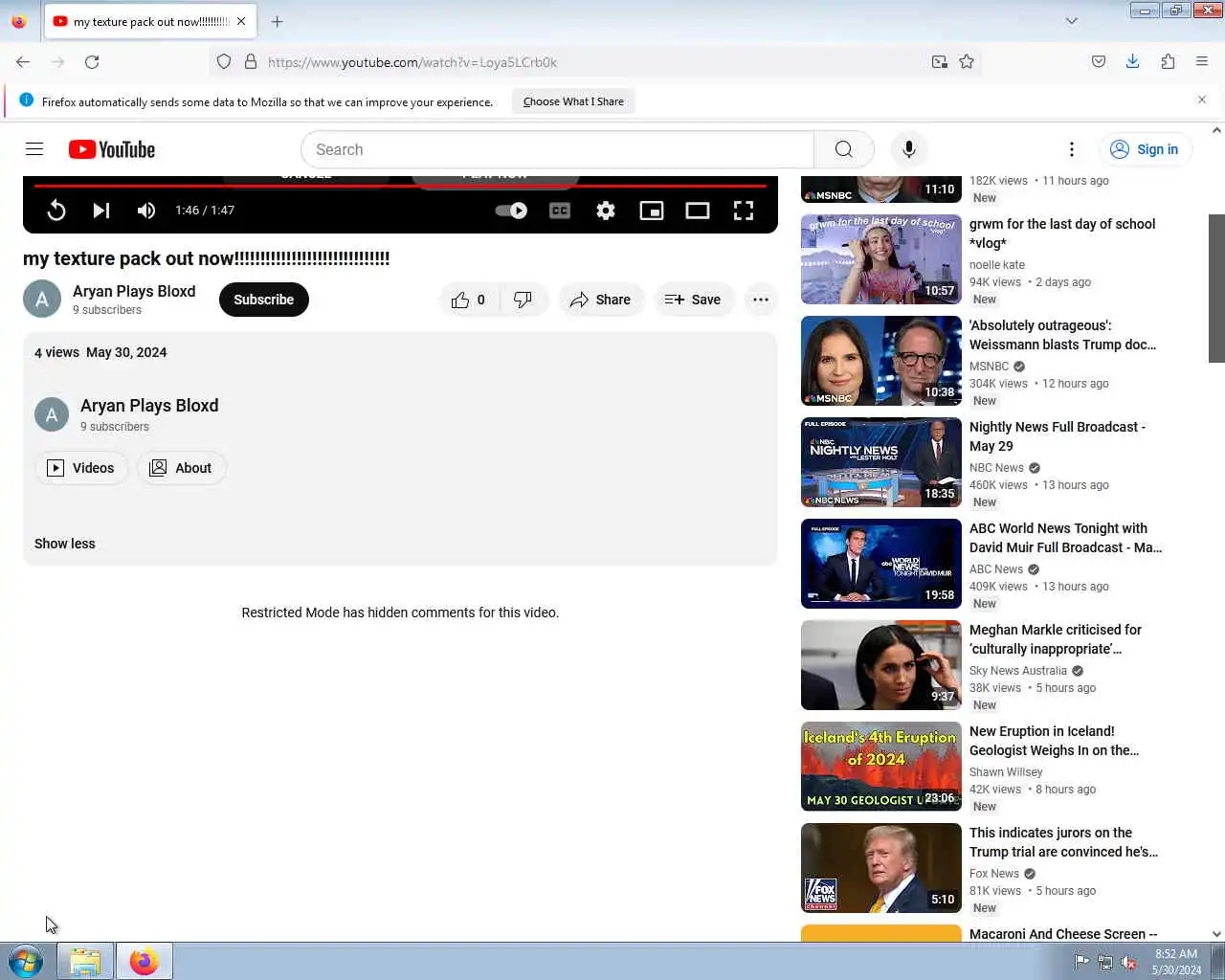The width and height of the screenshot is (1225, 980).
Task: Dislike this video
Action: [x=523, y=300]
